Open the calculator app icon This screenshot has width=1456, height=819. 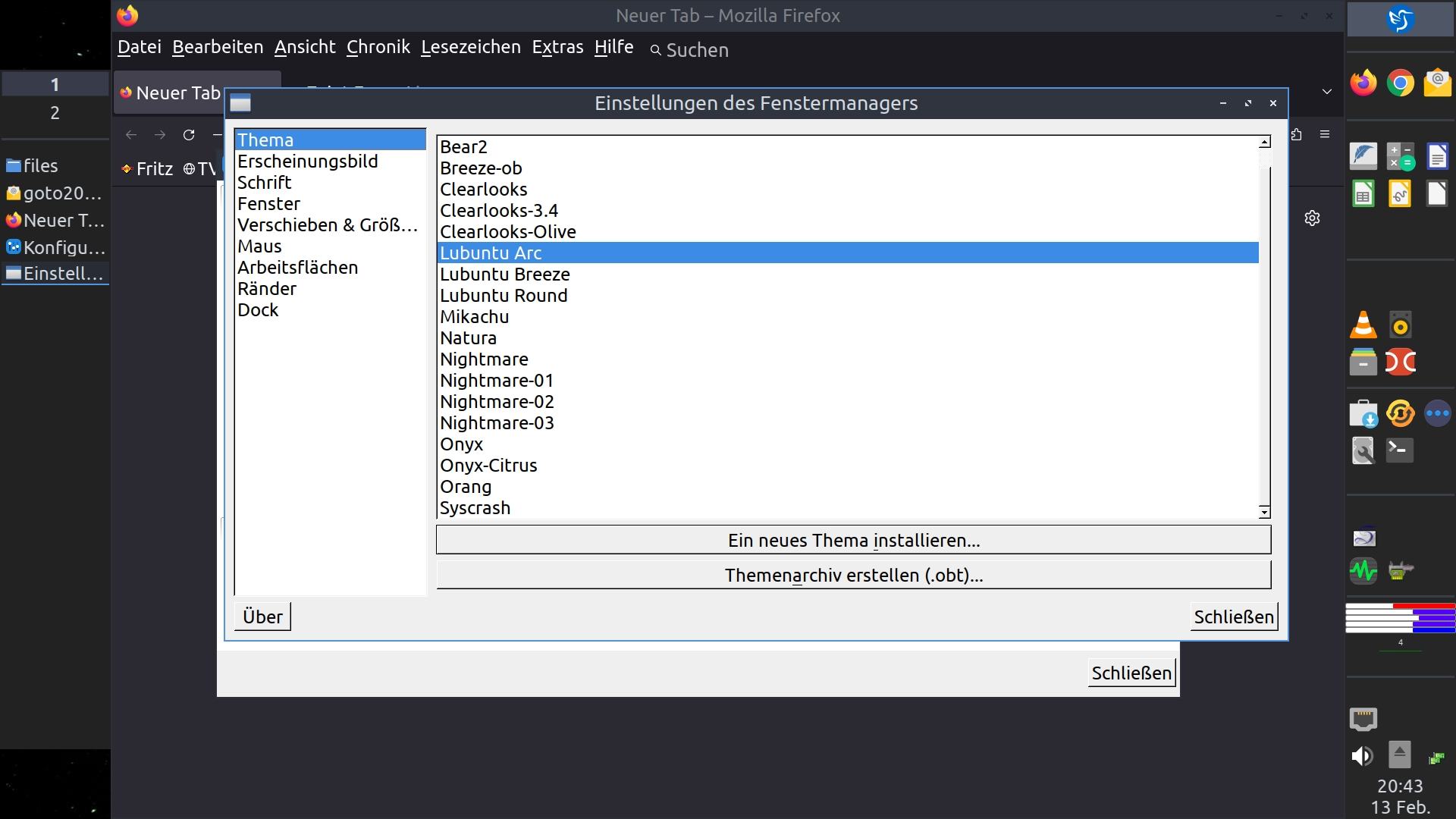click(1400, 156)
